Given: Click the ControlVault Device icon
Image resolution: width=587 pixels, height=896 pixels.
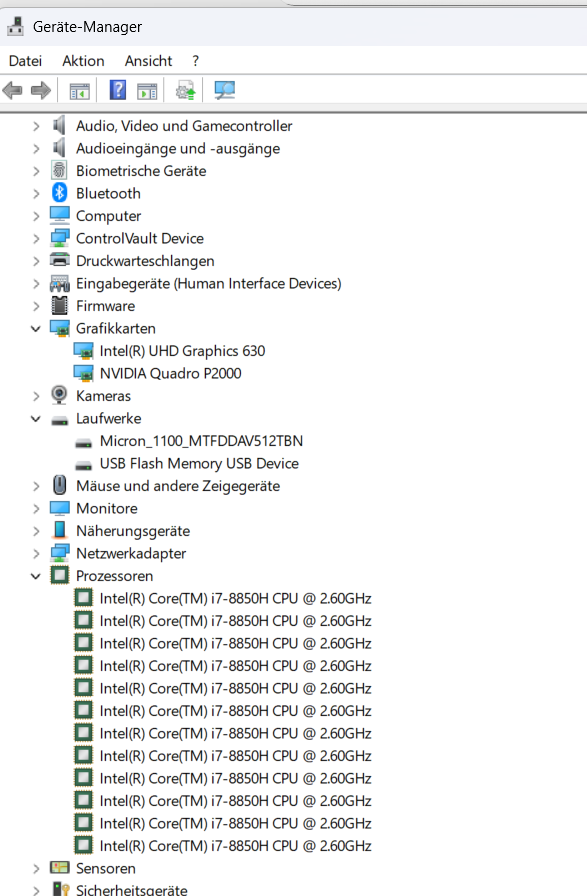Looking at the screenshot, I should pos(59,238).
